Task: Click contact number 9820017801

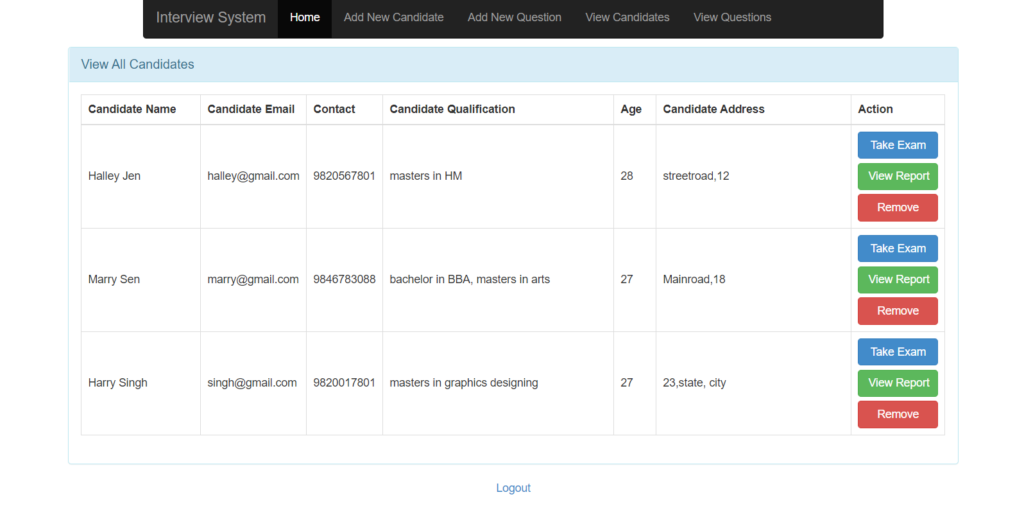Action: pyautogui.click(x=344, y=383)
